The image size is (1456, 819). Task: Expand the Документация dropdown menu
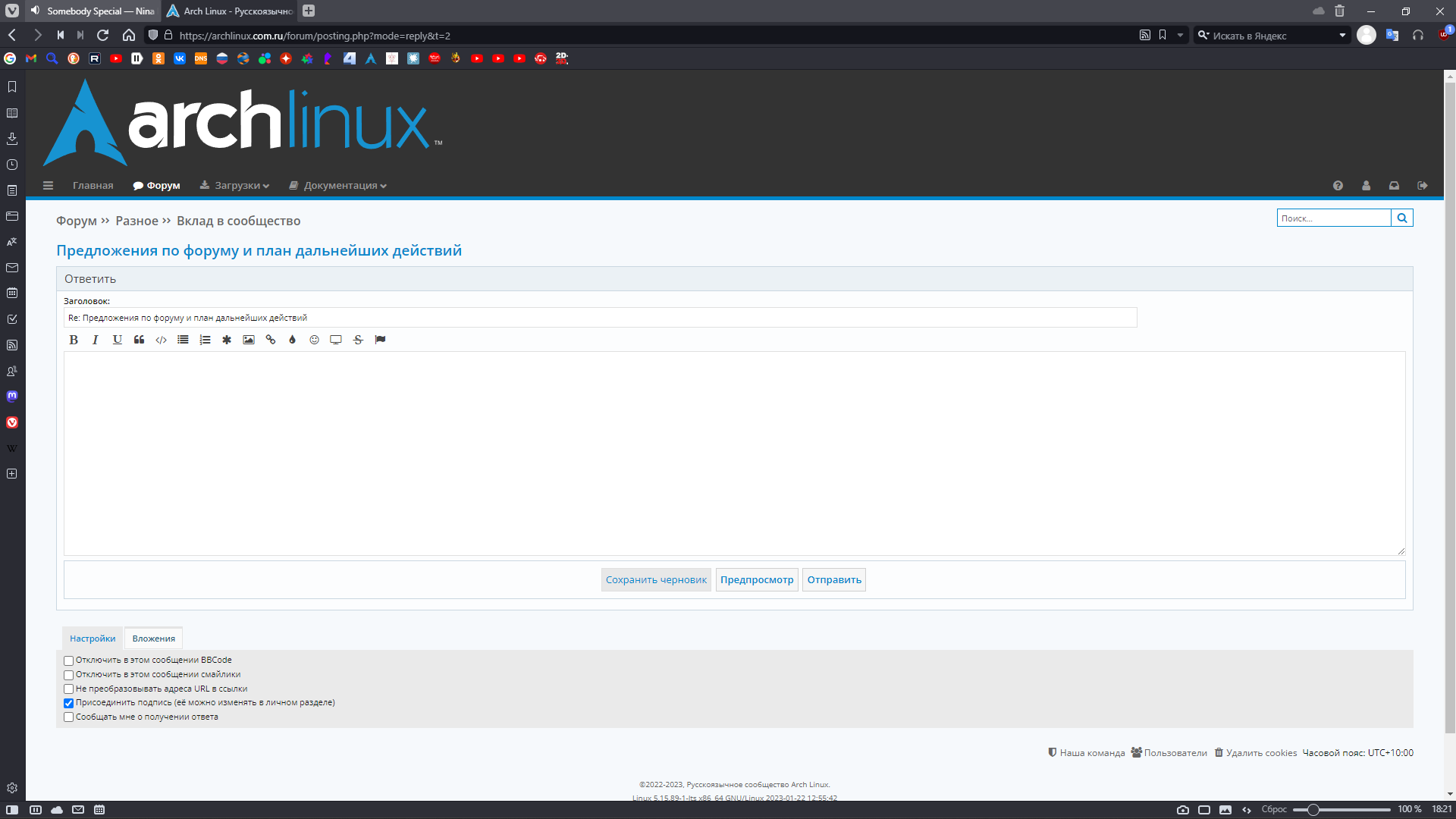338,186
